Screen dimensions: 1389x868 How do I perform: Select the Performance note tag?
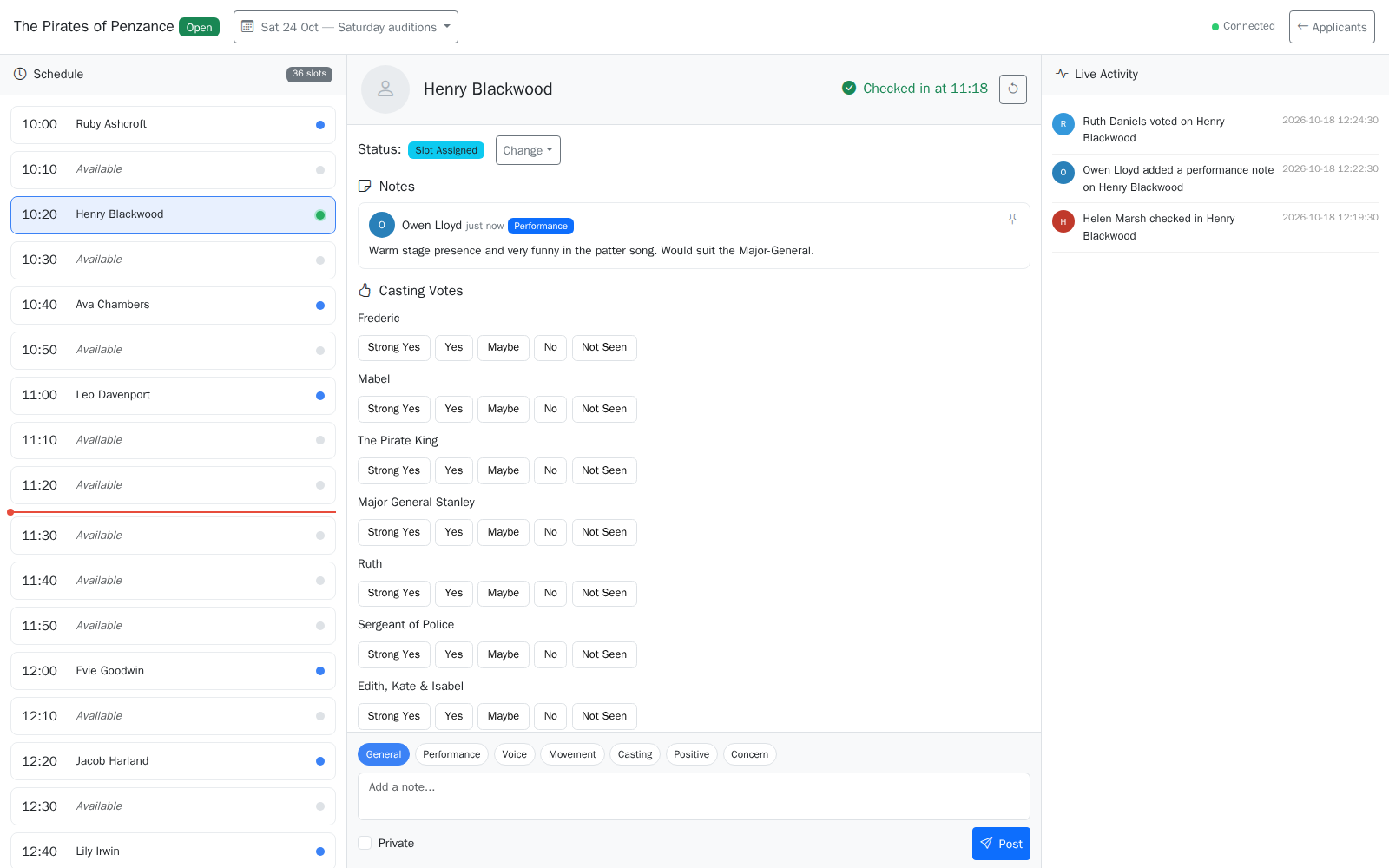451,754
